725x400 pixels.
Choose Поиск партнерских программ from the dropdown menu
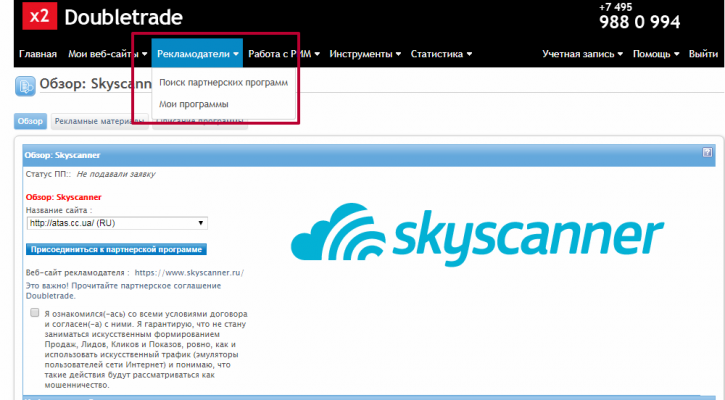tap(223, 83)
